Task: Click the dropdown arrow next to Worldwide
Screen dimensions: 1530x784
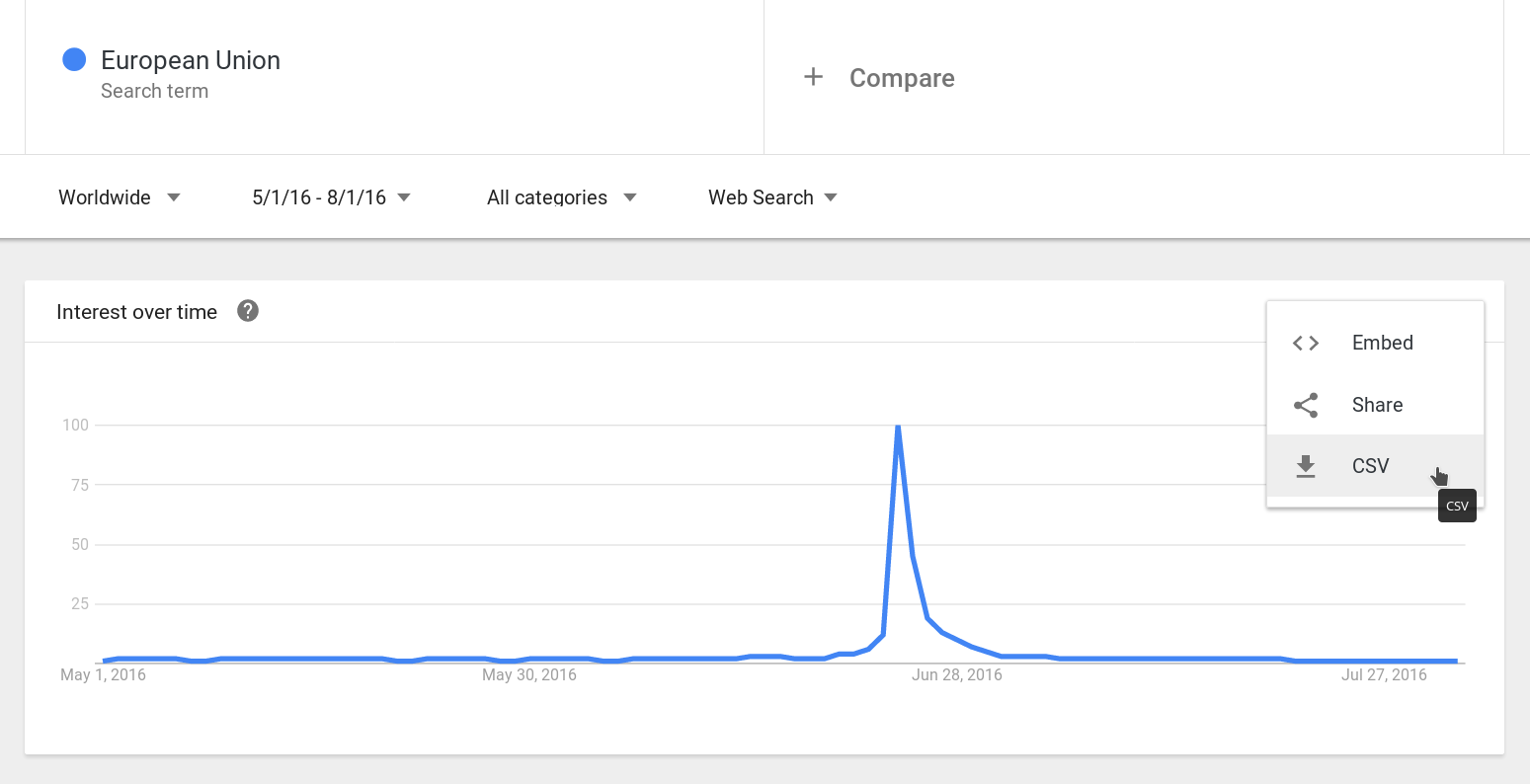Action: (174, 197)
